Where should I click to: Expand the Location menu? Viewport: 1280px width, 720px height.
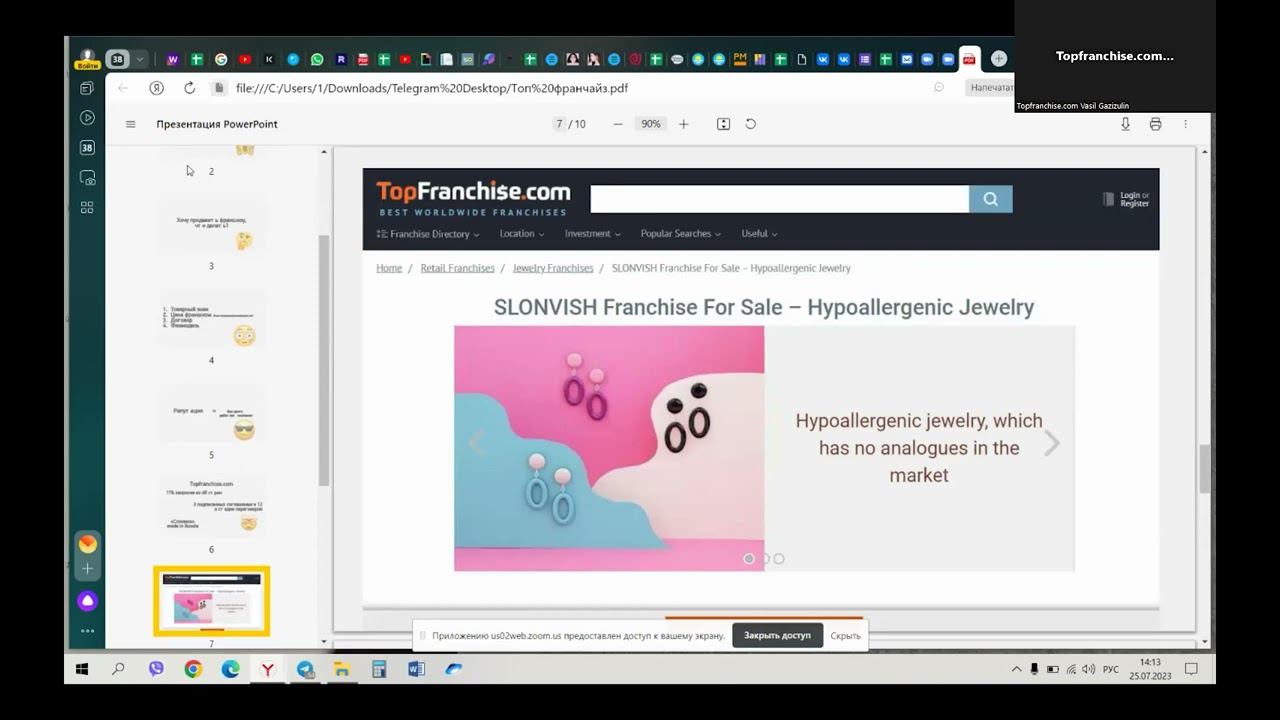coord(522,234)
